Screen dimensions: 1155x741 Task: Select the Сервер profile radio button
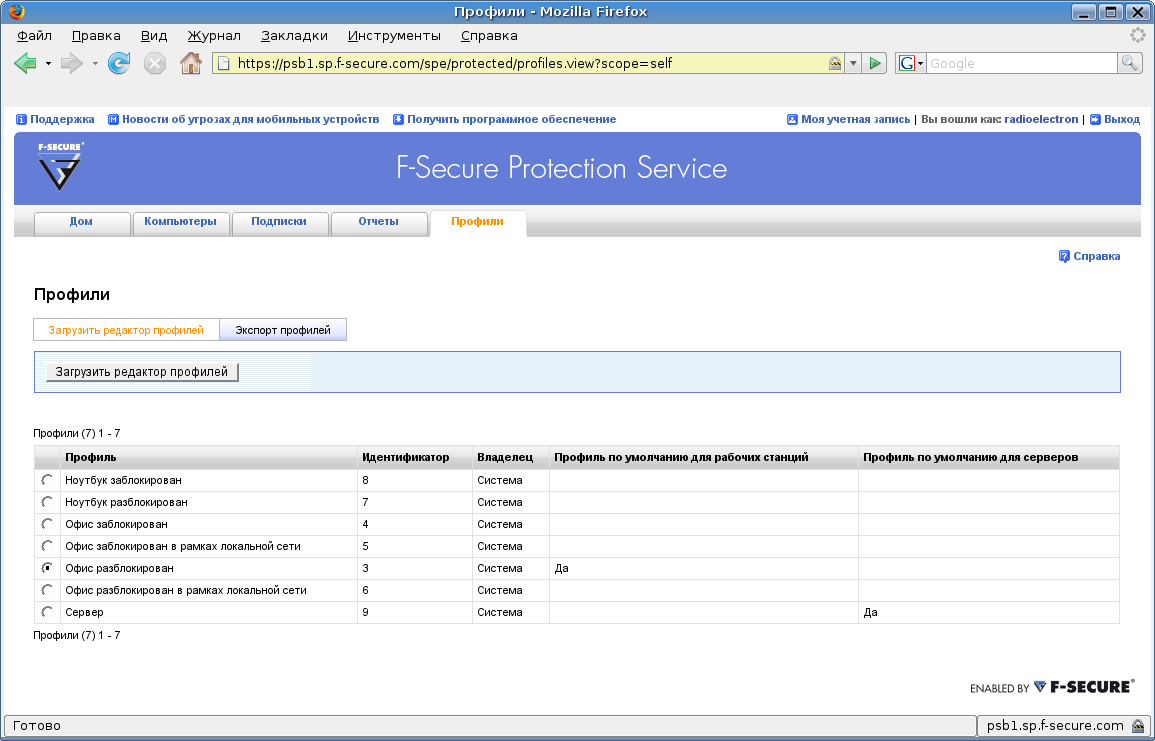47,612
